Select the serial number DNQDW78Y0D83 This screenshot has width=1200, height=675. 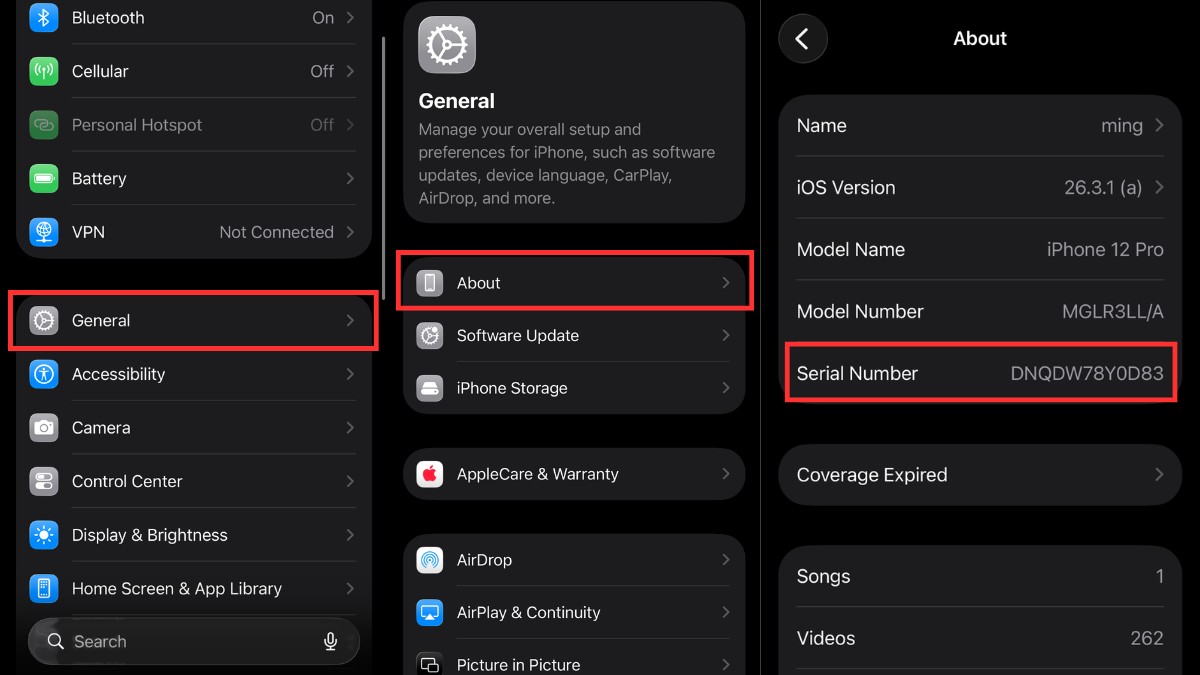[1087, 373]
